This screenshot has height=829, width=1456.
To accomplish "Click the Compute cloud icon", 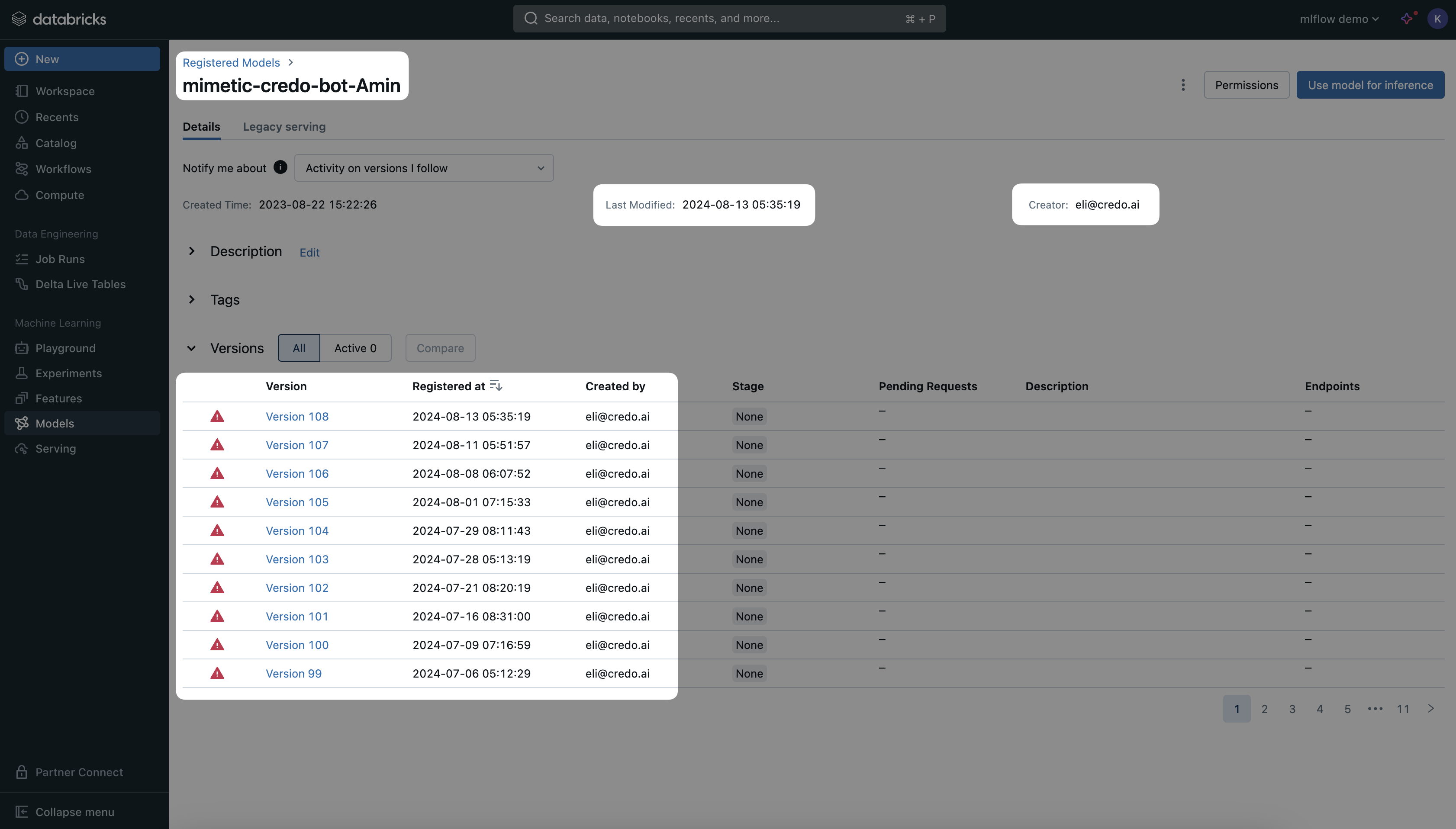I will (22, 195).
